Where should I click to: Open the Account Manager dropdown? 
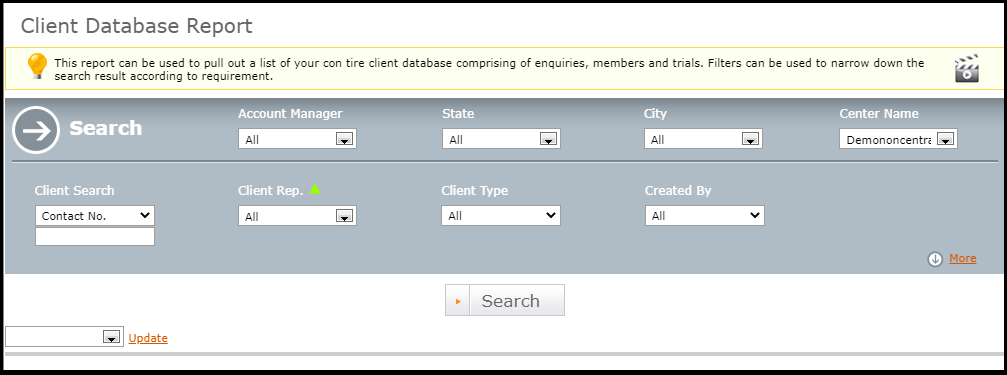pos(297,139)
